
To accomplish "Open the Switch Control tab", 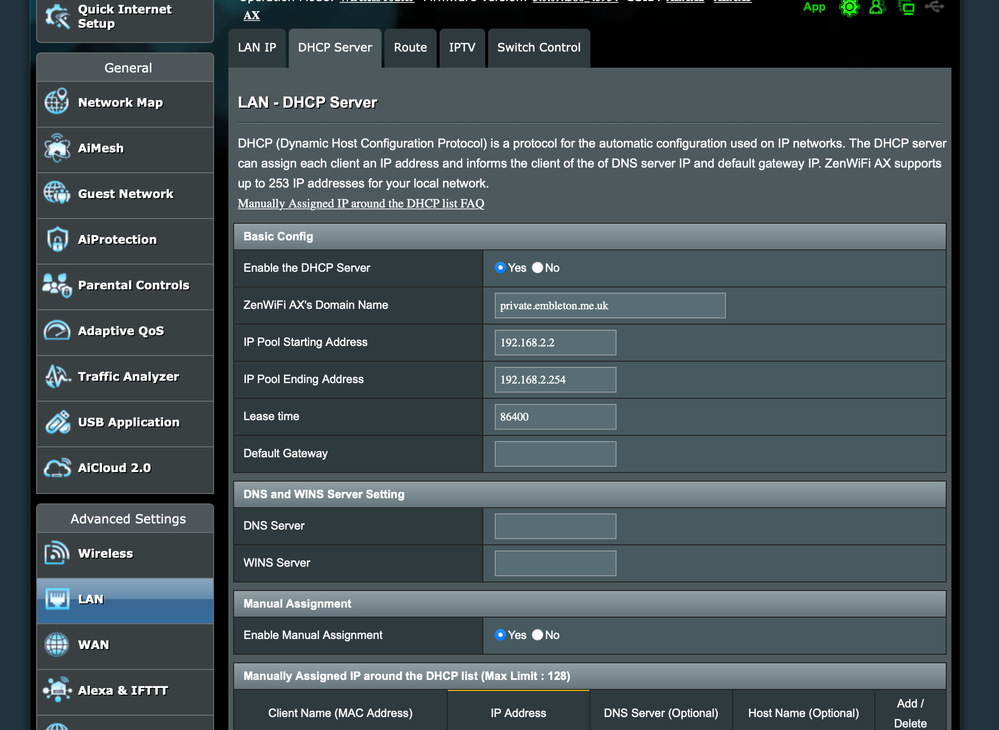I will 538,48.
